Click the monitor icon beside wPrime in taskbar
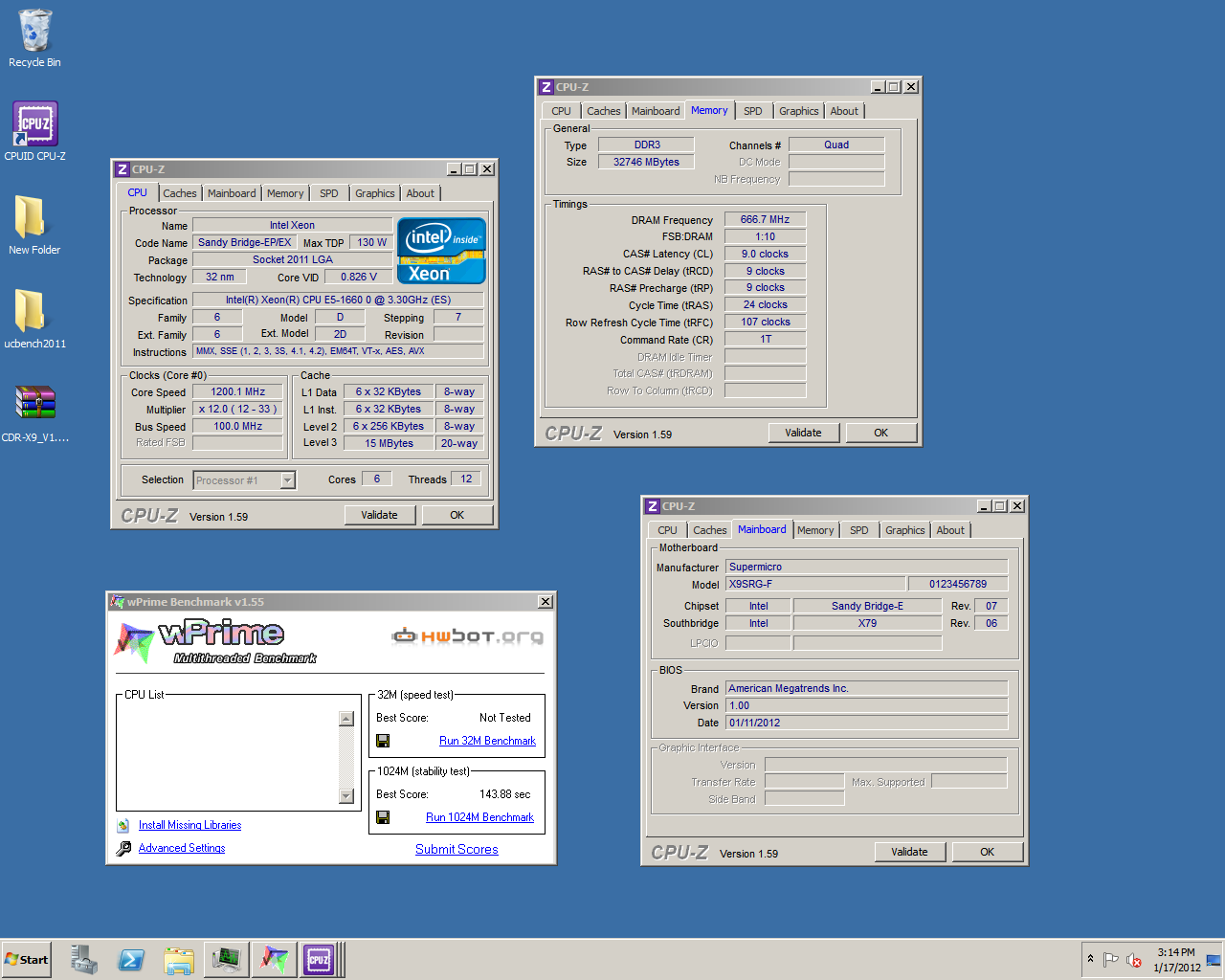The height and width of the screenshot is (980, 1225). tap(226, 959)
